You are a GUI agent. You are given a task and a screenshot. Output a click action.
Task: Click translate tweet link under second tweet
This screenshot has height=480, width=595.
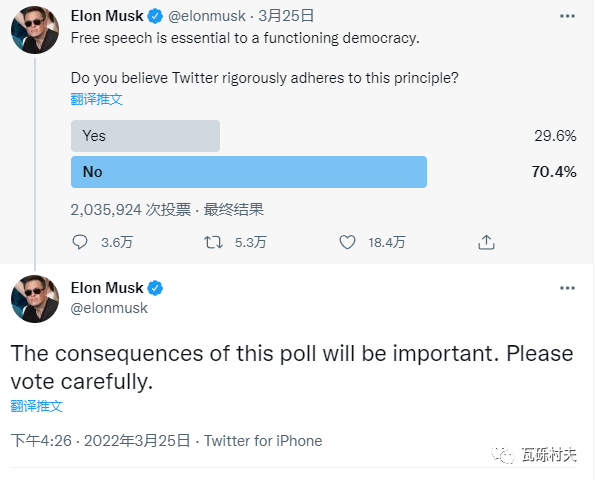click(x=36, y=406)
